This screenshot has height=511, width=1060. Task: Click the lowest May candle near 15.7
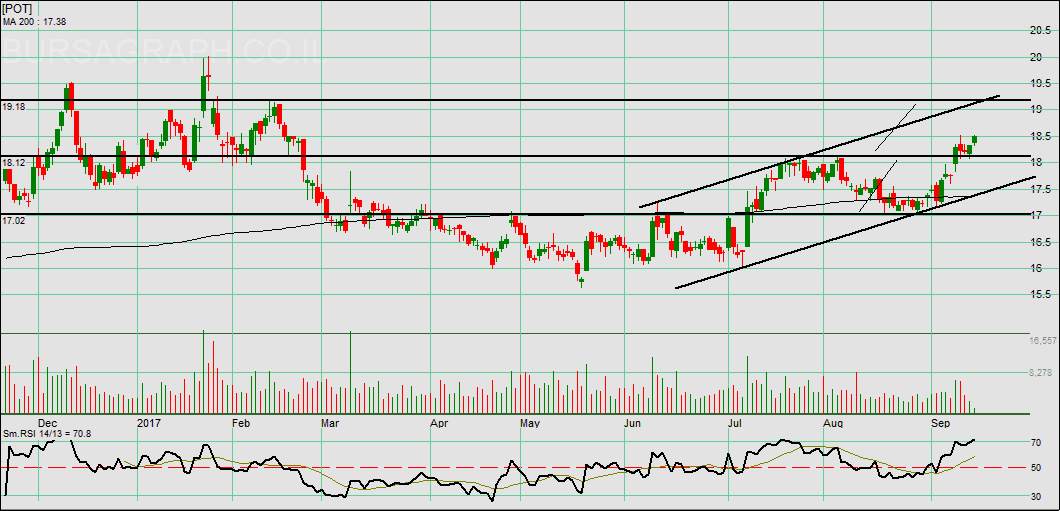pyautogui.click(x=581, y=281)
